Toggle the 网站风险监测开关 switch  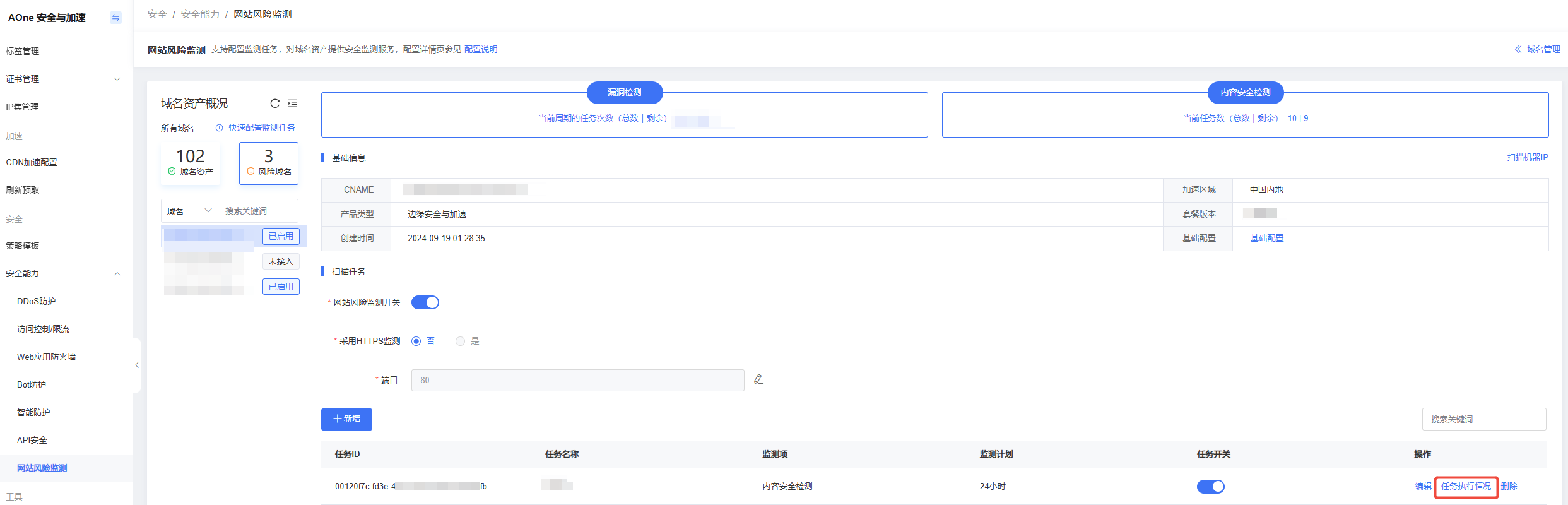[425, 302]
